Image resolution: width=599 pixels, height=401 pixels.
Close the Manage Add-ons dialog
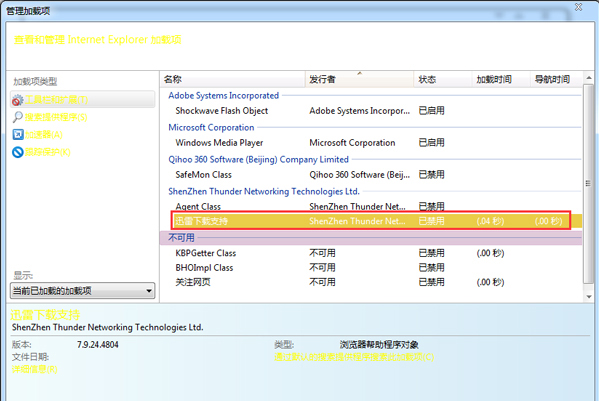coord(578,7)
